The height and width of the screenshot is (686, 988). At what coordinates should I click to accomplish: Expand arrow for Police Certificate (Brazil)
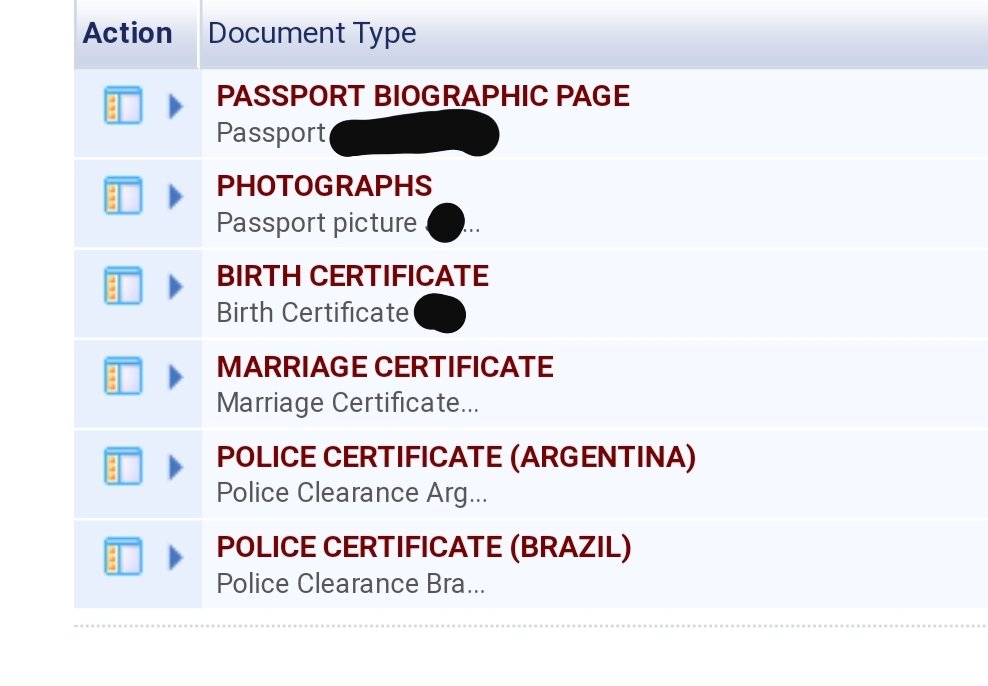(x=176, y=557)
